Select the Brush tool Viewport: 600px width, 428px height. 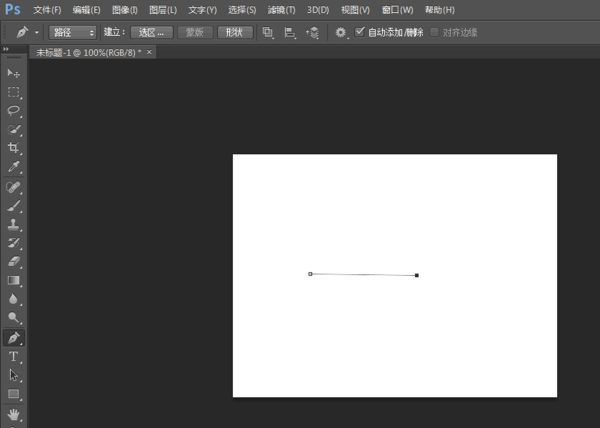tap(13, 206)
